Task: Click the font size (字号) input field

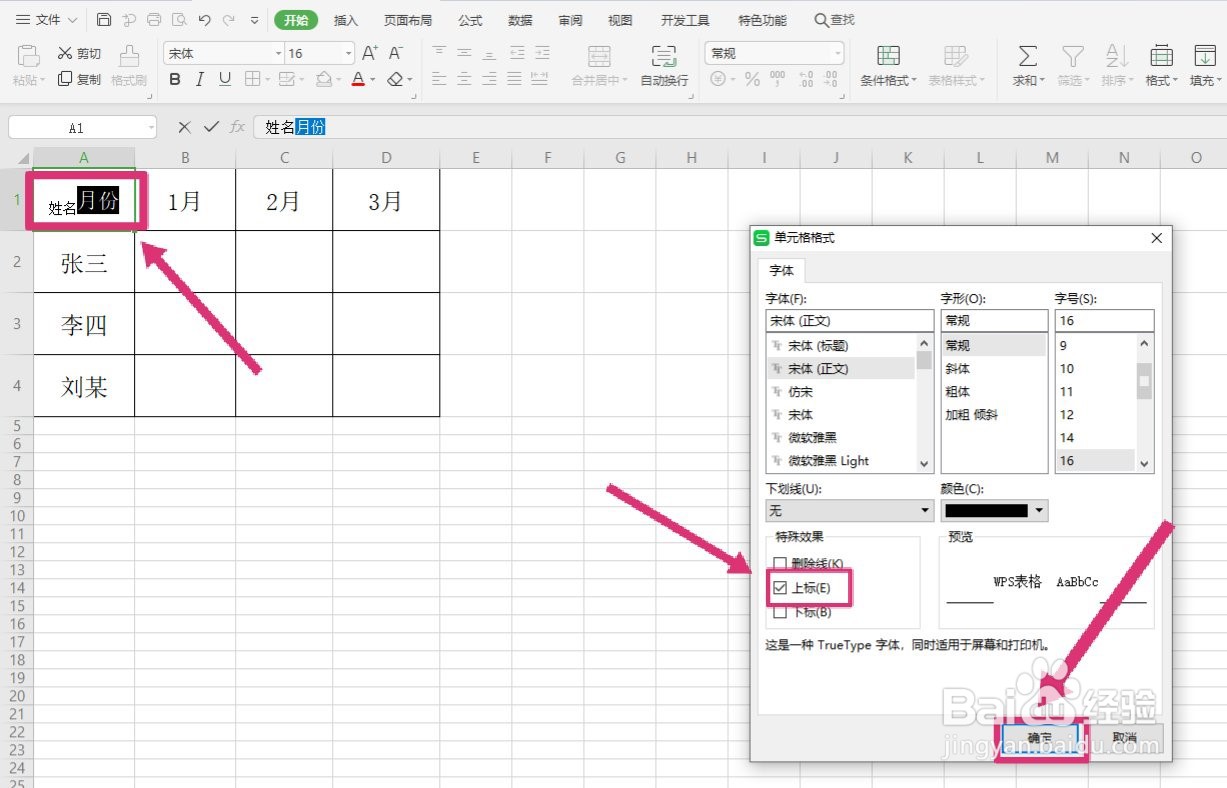Action: 1104,321
